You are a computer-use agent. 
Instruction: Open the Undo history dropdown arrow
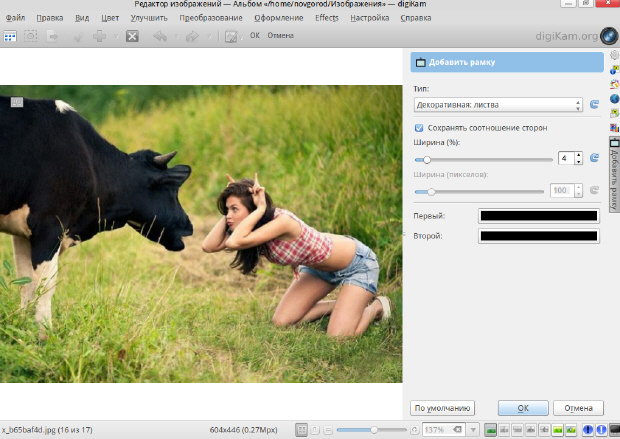[x=176, y=37]
